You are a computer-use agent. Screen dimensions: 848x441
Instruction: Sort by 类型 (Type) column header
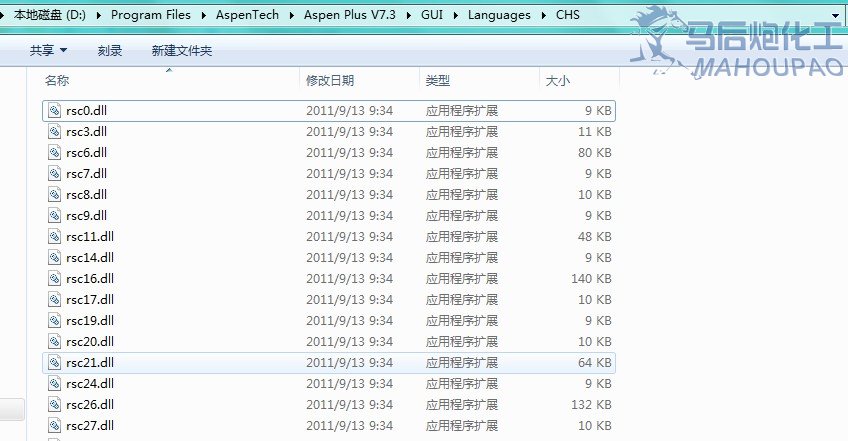(x=438, y=81)
